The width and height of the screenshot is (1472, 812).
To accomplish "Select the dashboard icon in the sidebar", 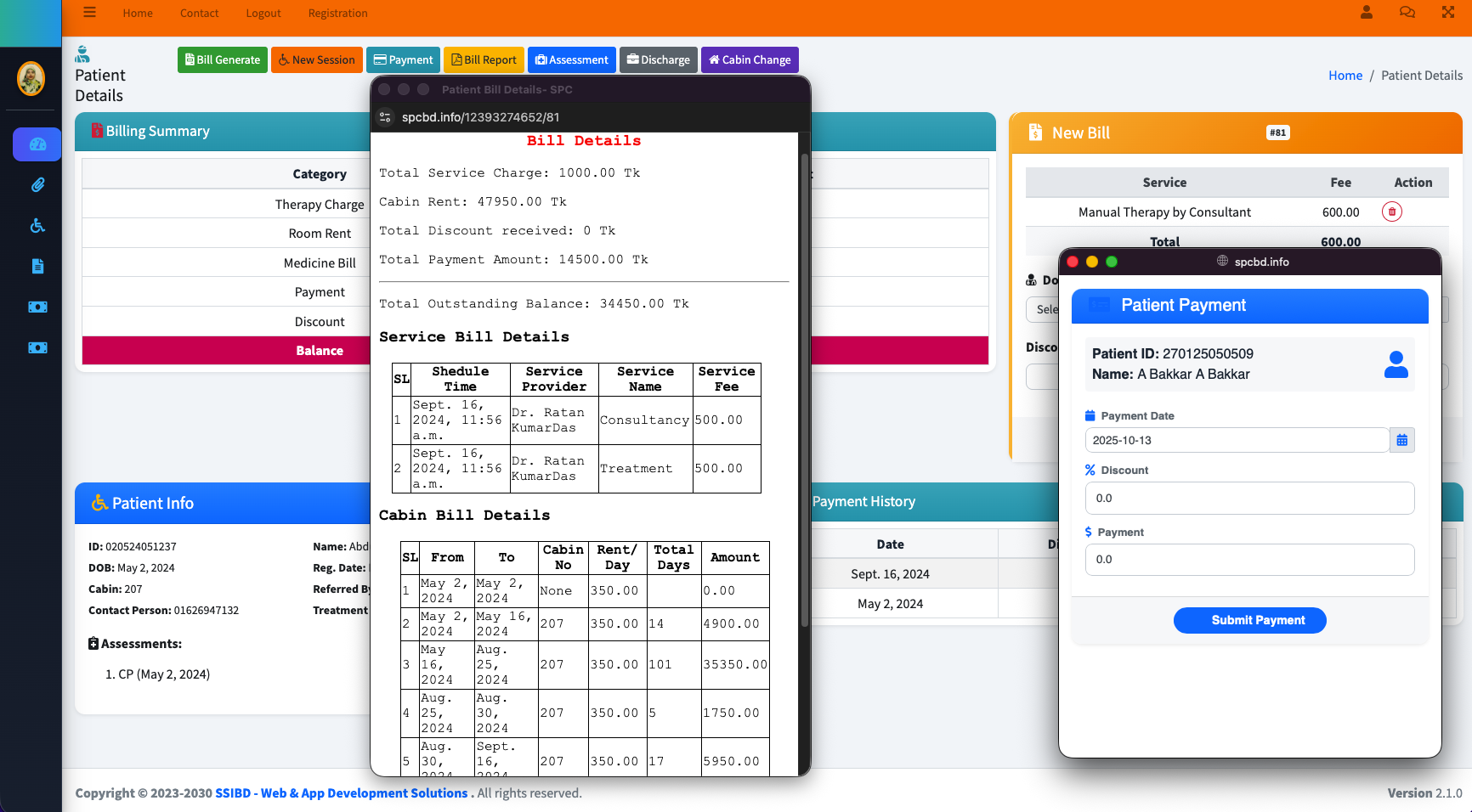I will coord(36,144).
